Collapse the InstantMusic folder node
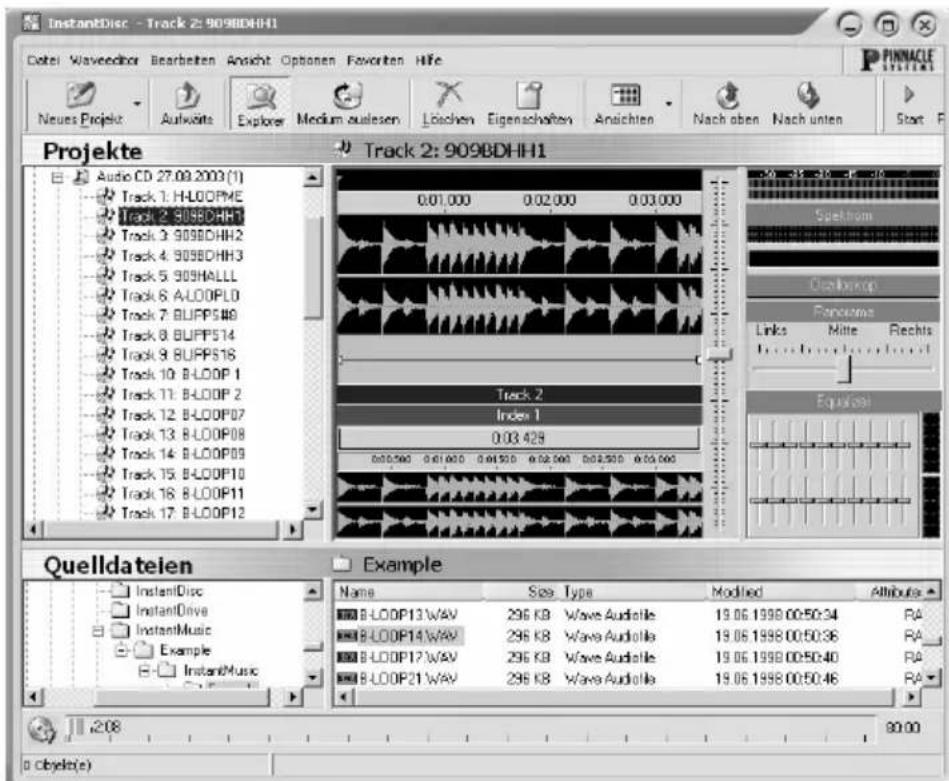This screenshot has height=781, width=949. tap(98, 631)
